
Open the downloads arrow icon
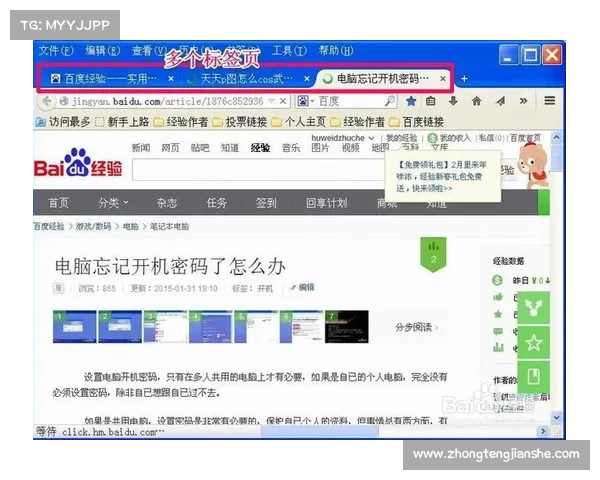453,101
